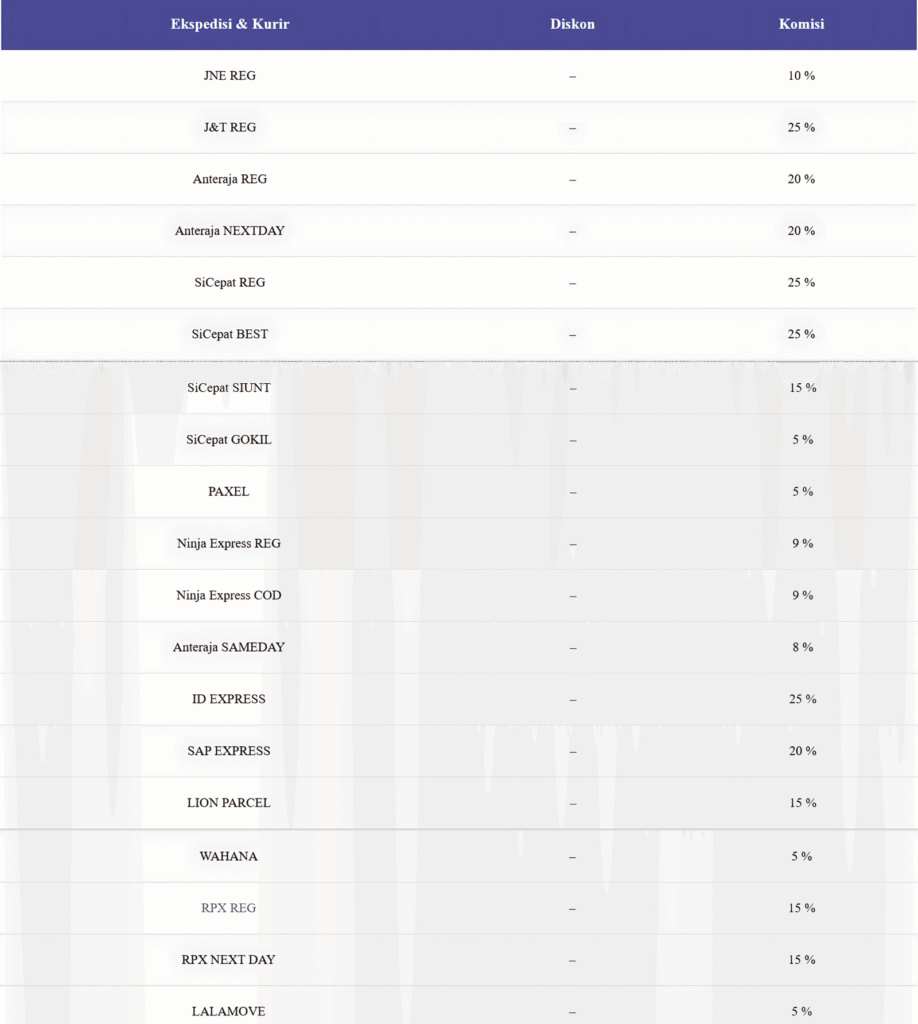Click the Komisi column header
Screen dimensions: 918x1024
click(x=801, y=24)
